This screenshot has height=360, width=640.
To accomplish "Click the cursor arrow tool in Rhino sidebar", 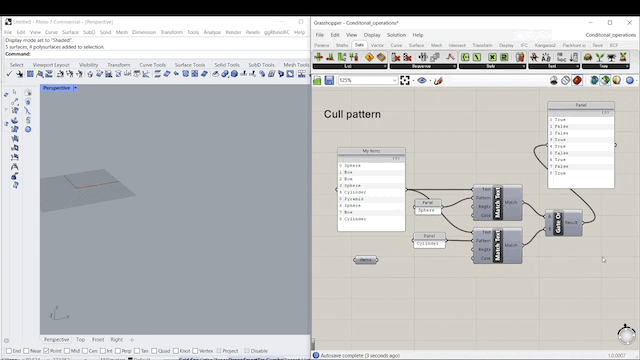I will (x=14, y=92).
